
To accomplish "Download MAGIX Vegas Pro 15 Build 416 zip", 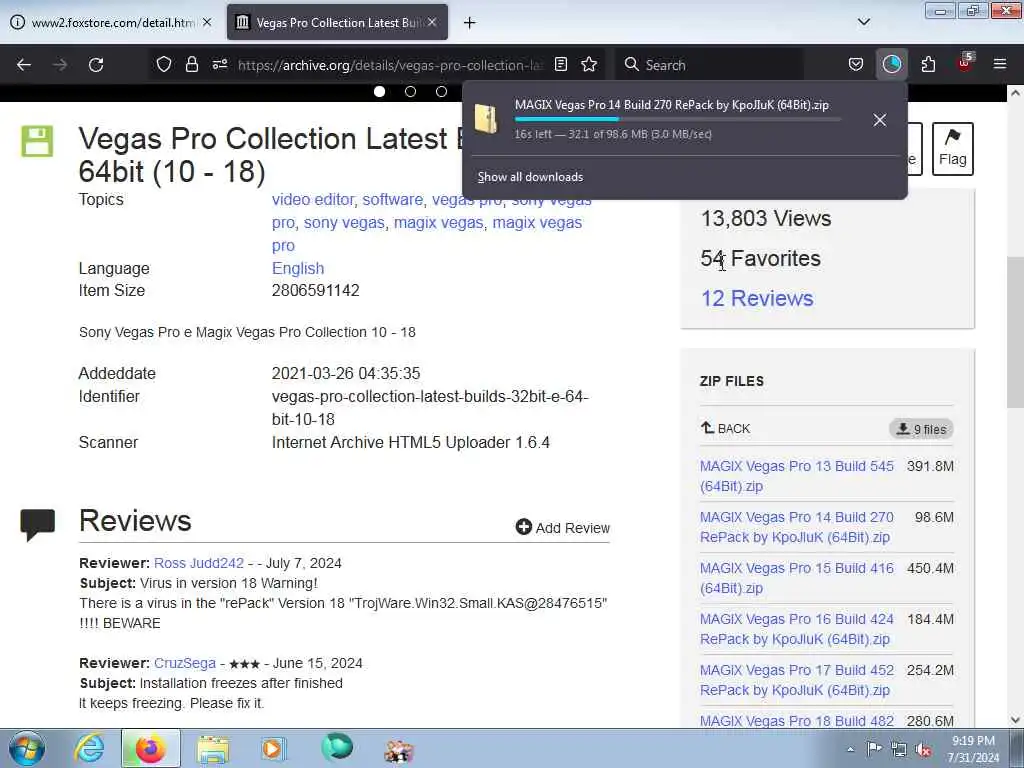I will 796,578.
